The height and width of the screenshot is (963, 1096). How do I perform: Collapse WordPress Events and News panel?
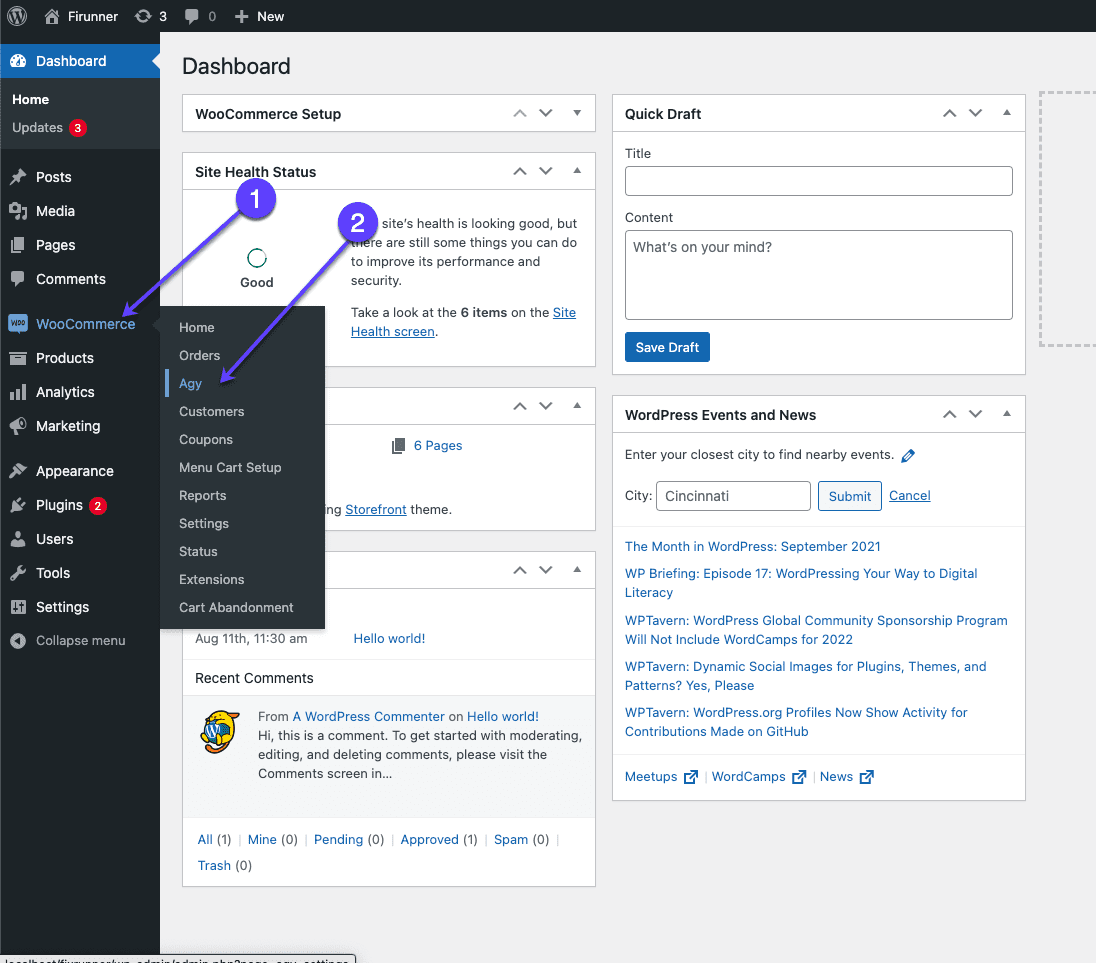pos(1007,414)
